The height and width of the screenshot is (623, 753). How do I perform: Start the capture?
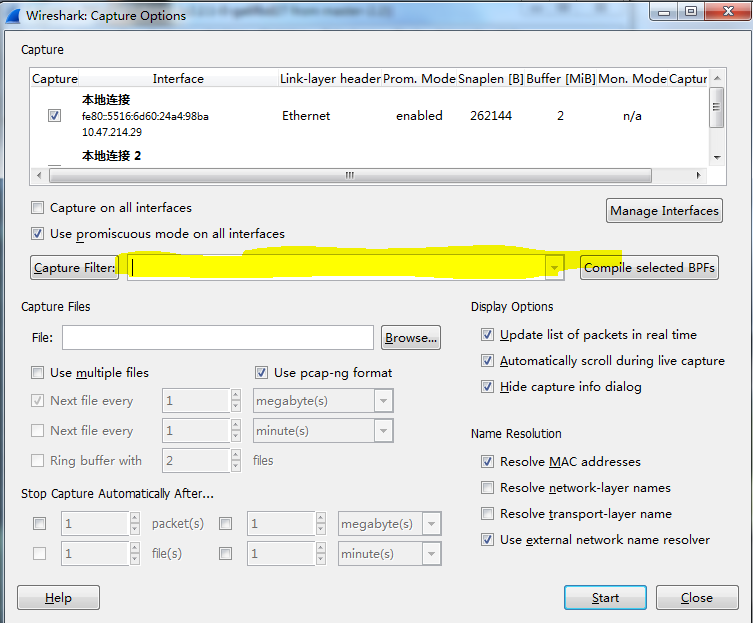pyautogui.click(x=605, y=598)
